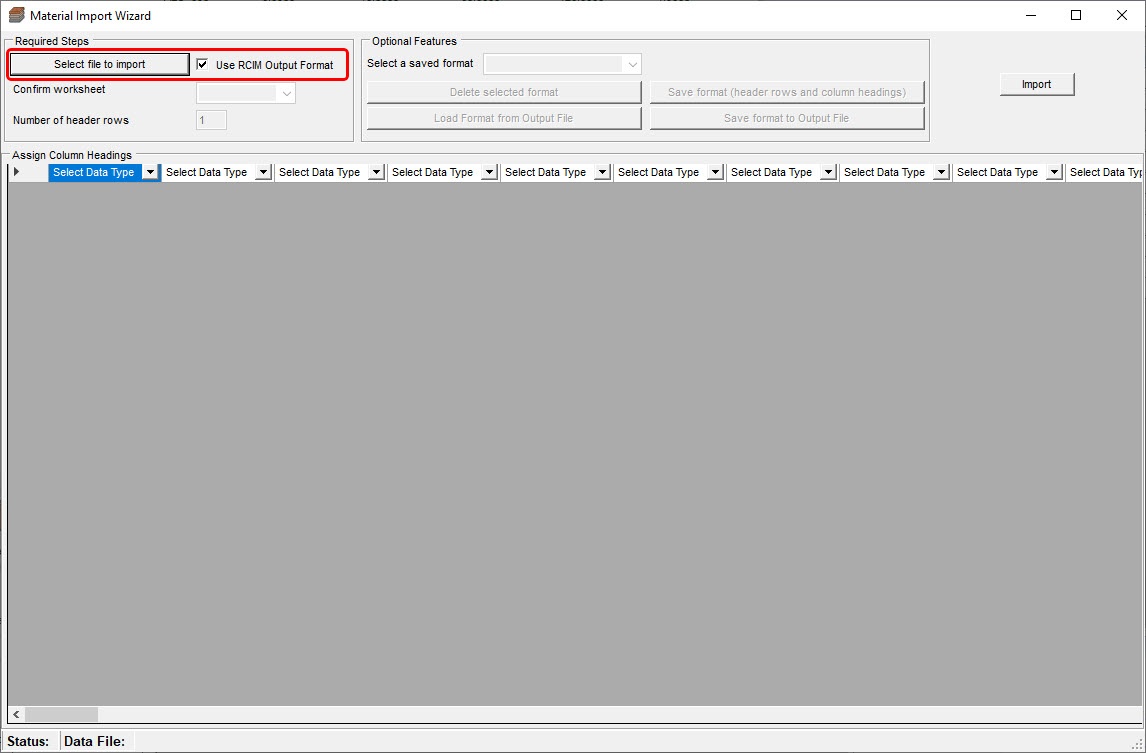Open the second column's Select Data Type dropdown

click(x=264, y=171)
